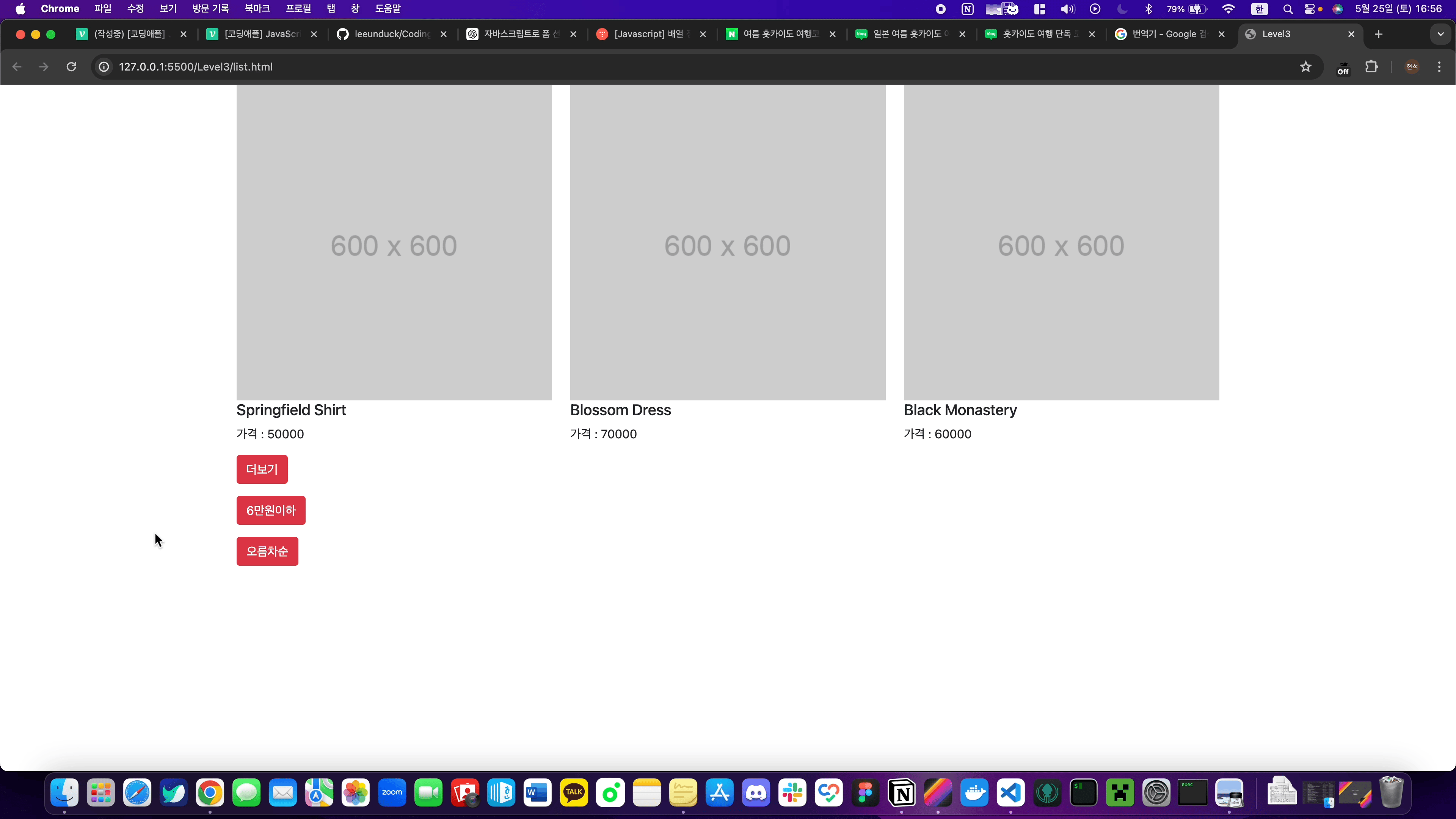The height and width of the screenshot is (819, 1456).
Task: Reload the current page
Action: coord(71,67)
